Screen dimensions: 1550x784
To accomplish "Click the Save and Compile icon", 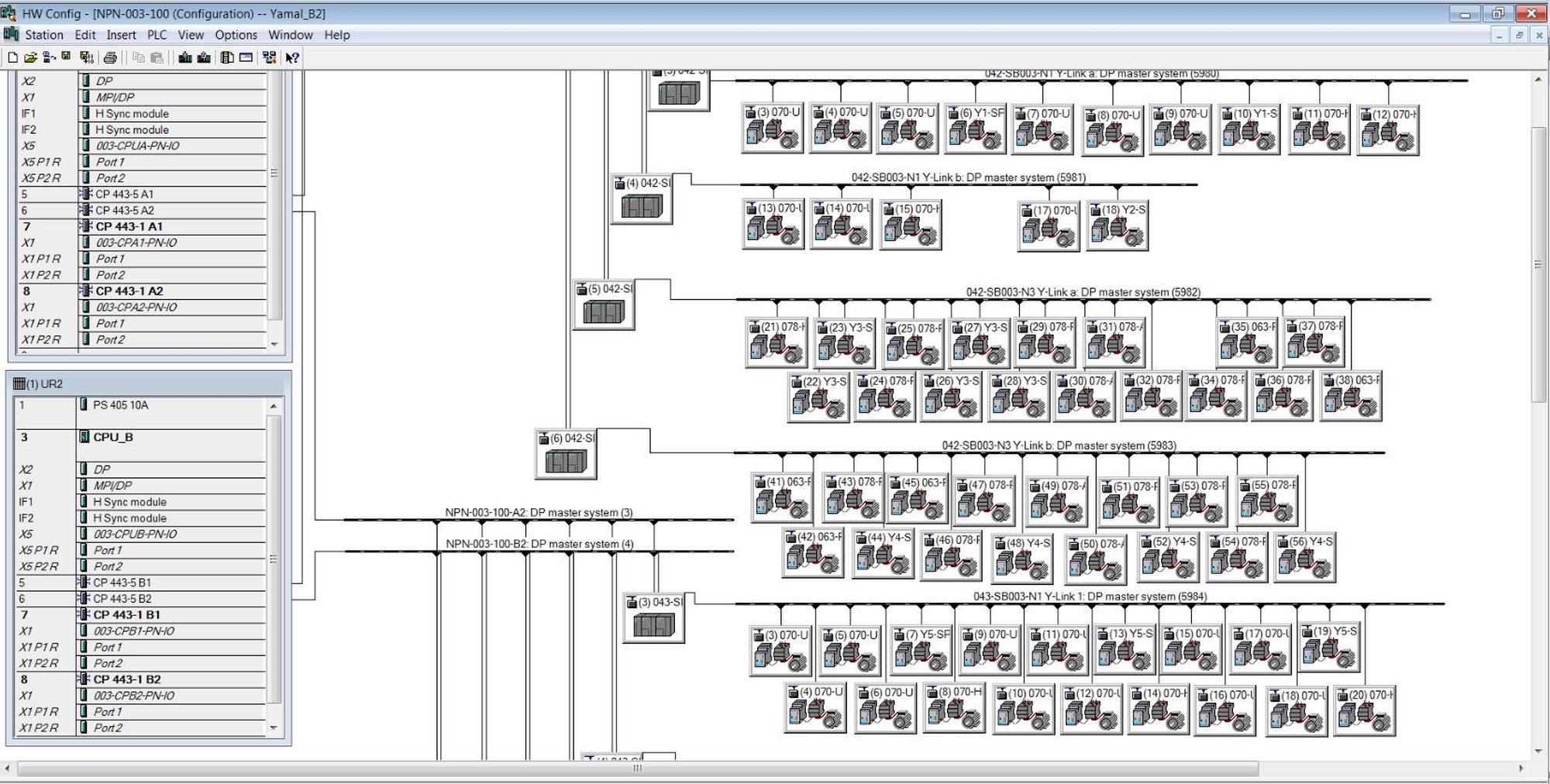I will (87, 57).
